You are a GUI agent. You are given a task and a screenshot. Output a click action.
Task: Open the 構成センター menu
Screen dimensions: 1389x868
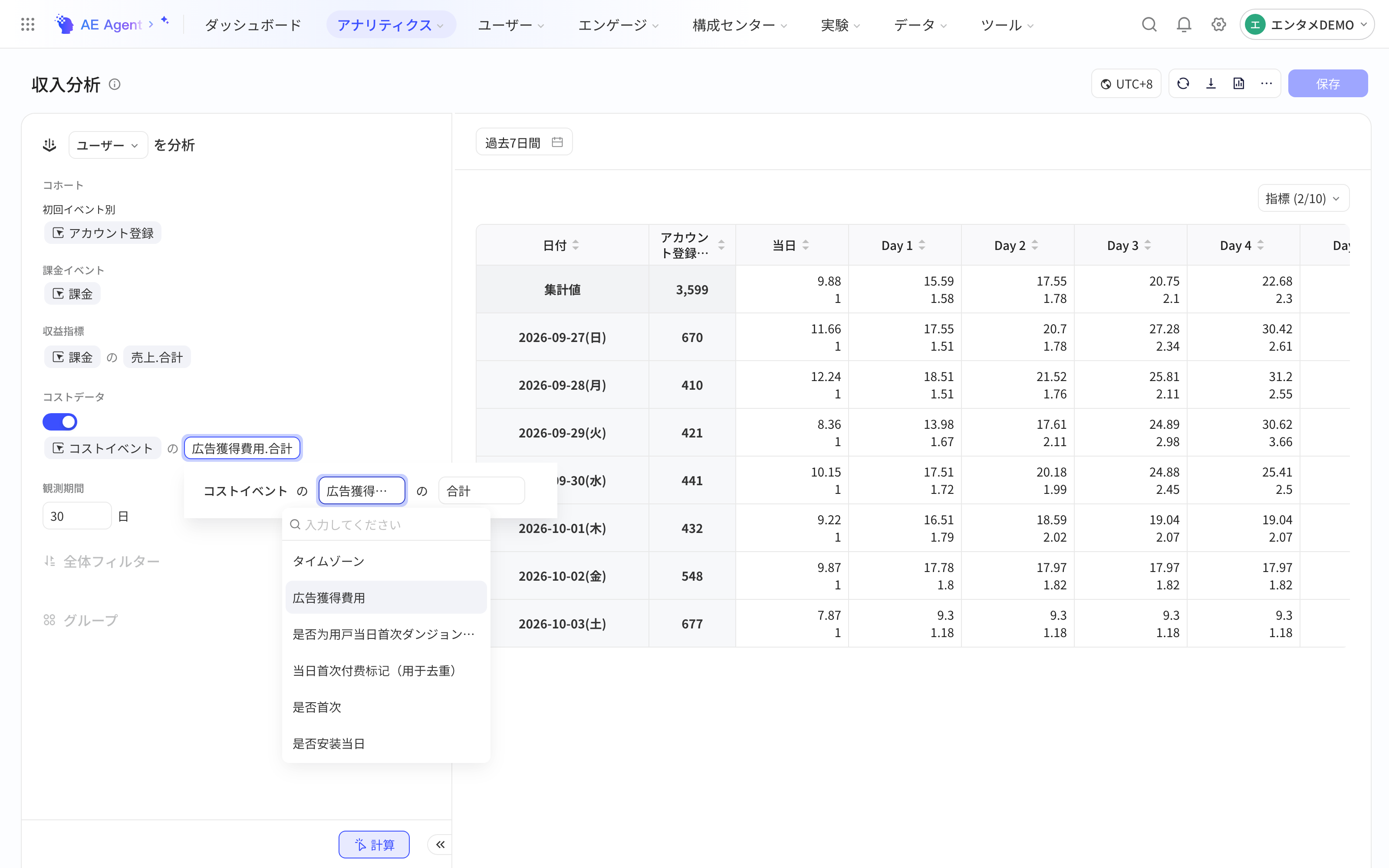click(x=740, y=25)
